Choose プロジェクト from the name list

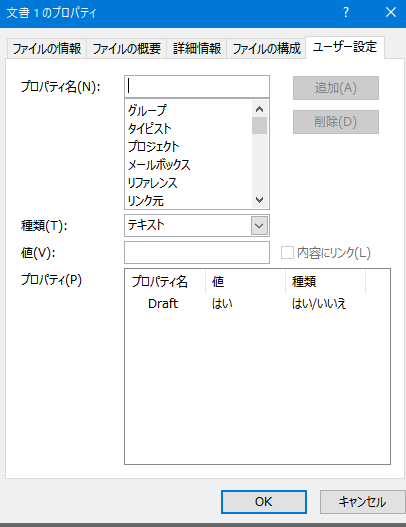pos(154,147)
